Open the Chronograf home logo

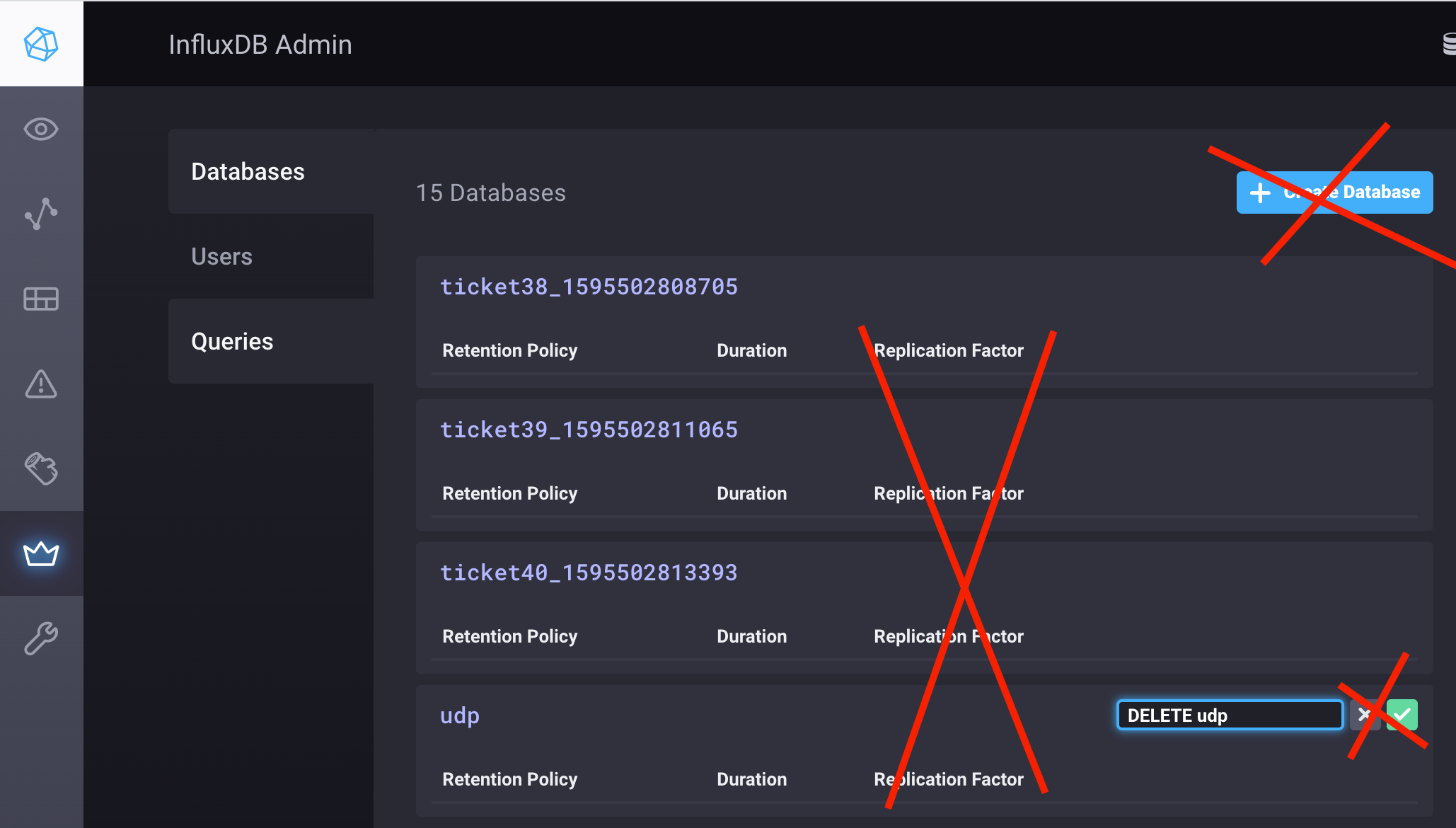(41, 43)
